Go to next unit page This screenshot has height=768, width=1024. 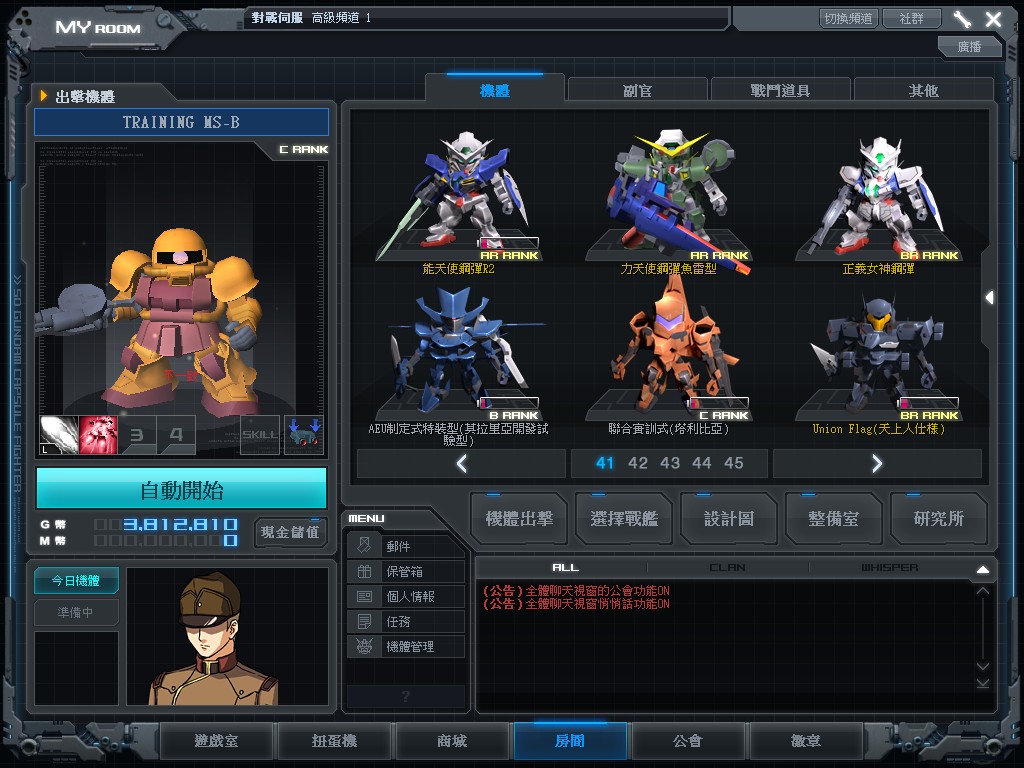[x=877, y=464]
